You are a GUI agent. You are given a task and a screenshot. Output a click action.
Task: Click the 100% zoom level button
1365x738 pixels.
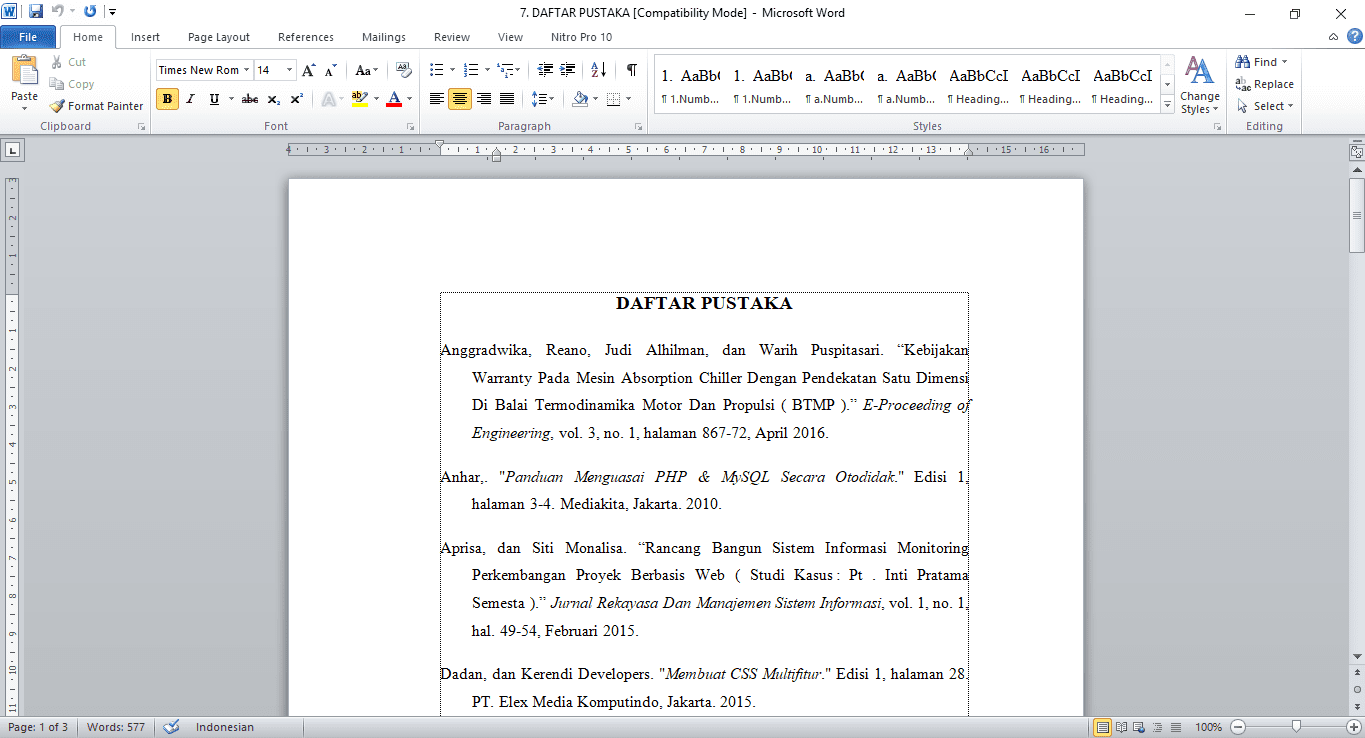1209,727
